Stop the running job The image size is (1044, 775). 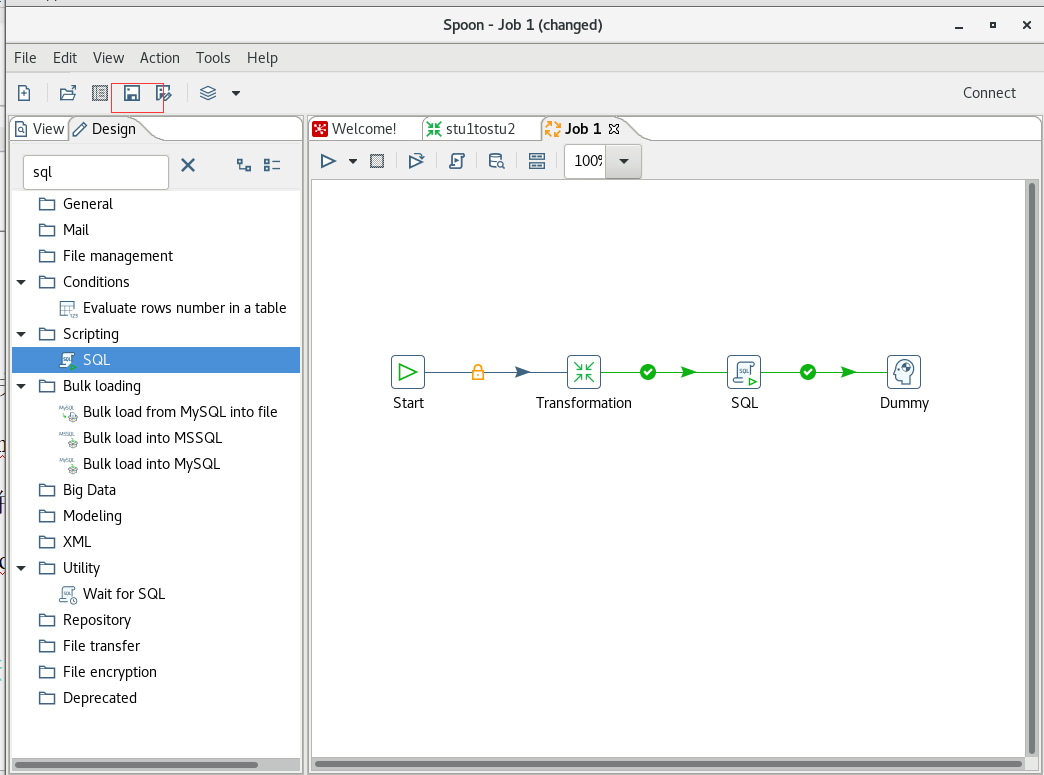pos(377,161)
